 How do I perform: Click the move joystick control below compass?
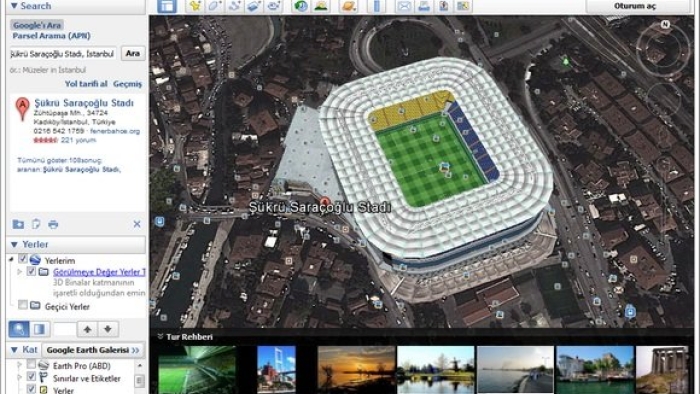pos(664,100)
